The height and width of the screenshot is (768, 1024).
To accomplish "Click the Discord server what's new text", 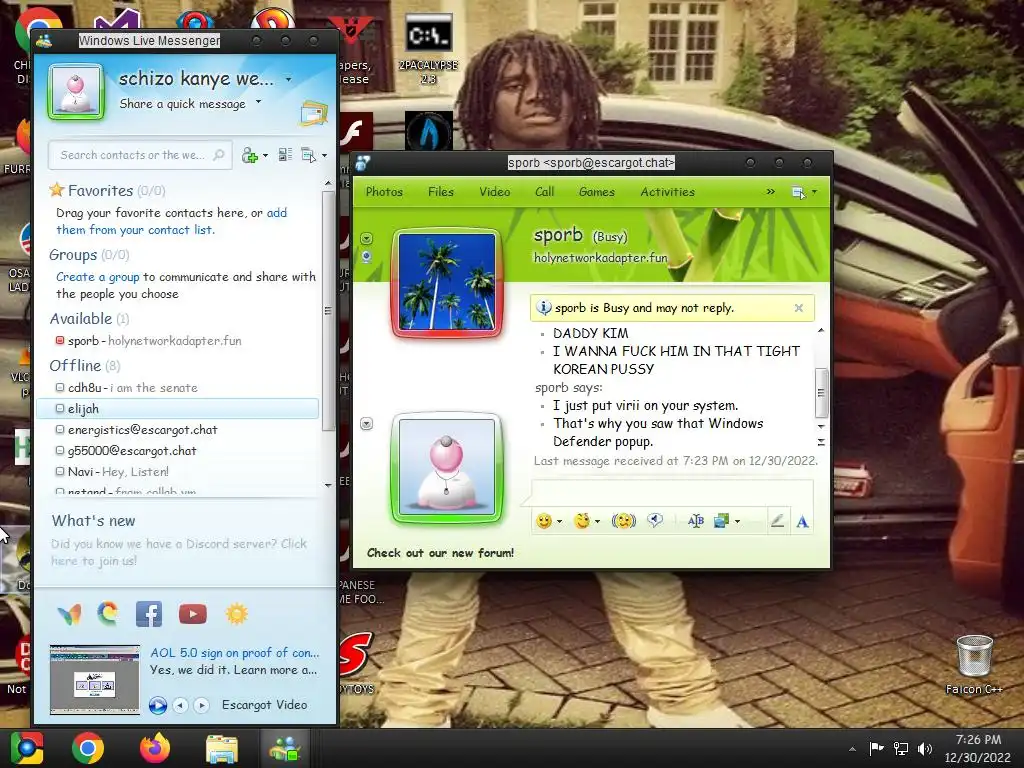I will 179,552.
